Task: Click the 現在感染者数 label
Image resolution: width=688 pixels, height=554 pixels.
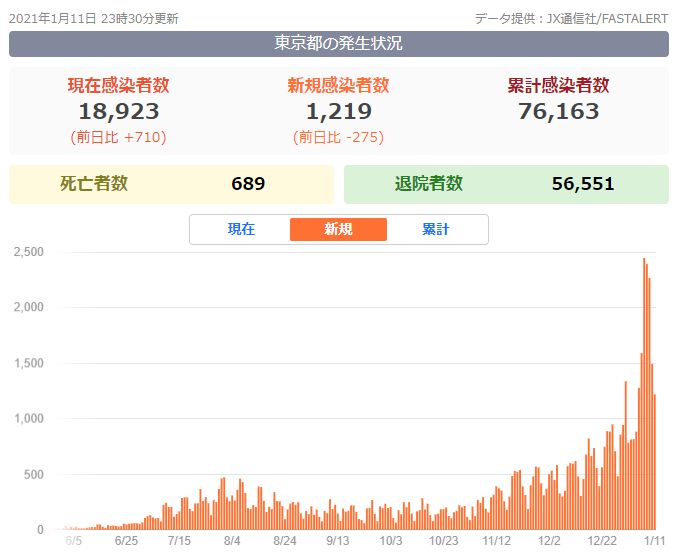Action: tap(118, 85)
